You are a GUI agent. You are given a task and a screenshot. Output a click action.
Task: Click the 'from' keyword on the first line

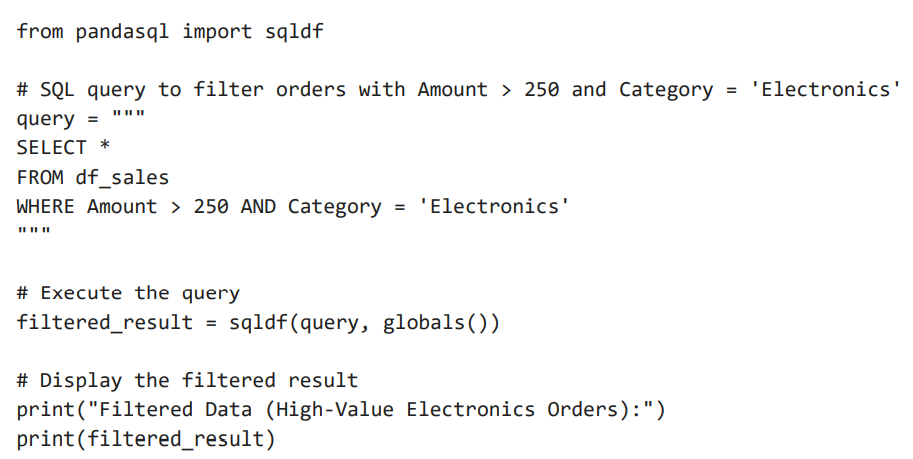tap(40, 31)
